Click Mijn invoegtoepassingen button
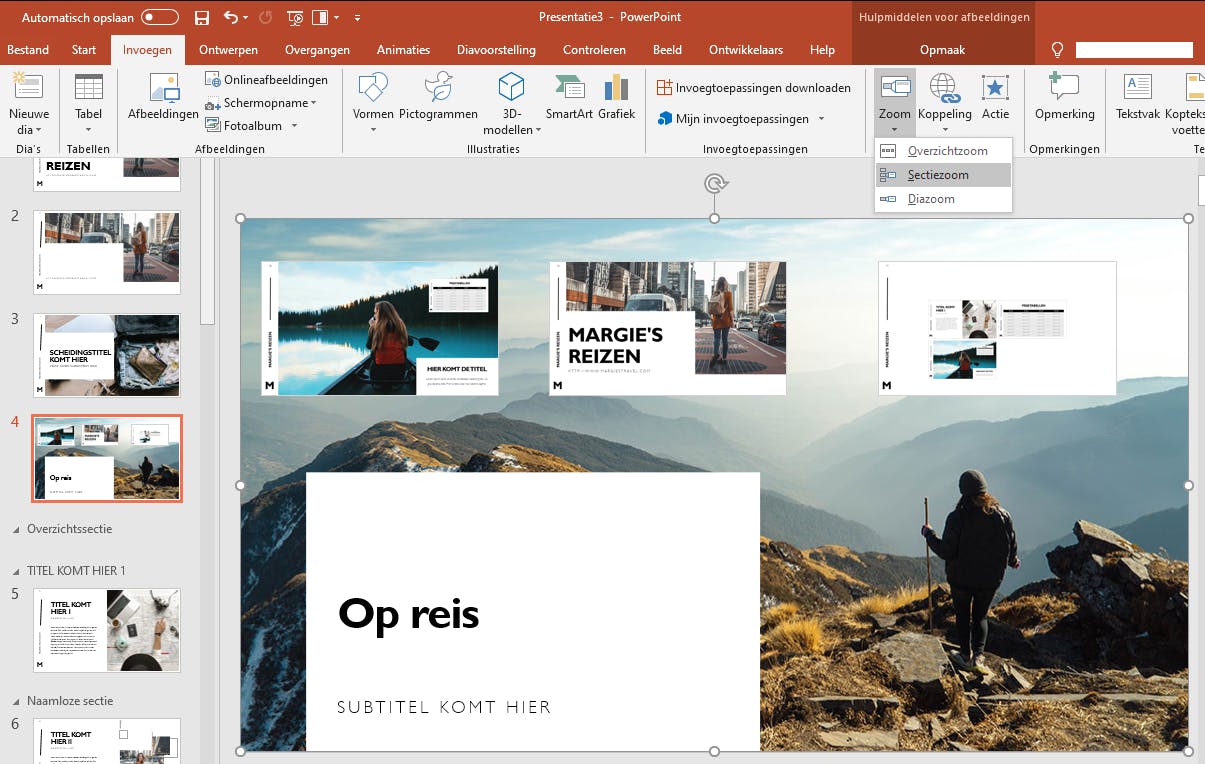Viewport: 1205px width, 764px height. (733, 119)
